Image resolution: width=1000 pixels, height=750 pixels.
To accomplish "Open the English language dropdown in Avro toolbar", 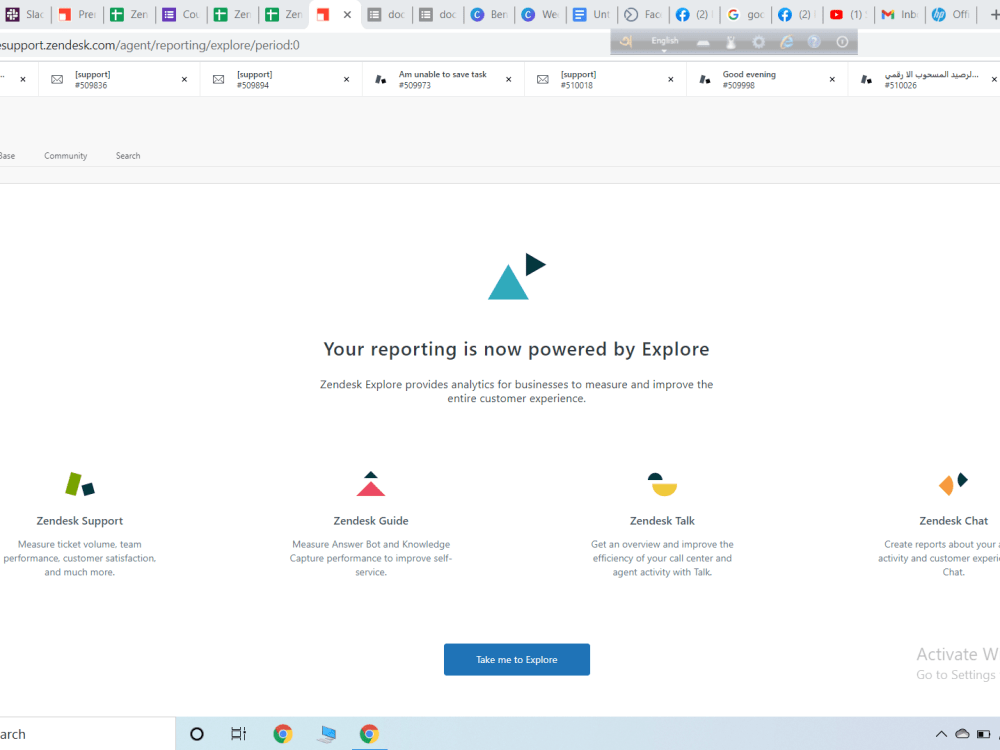I will 665,42.
